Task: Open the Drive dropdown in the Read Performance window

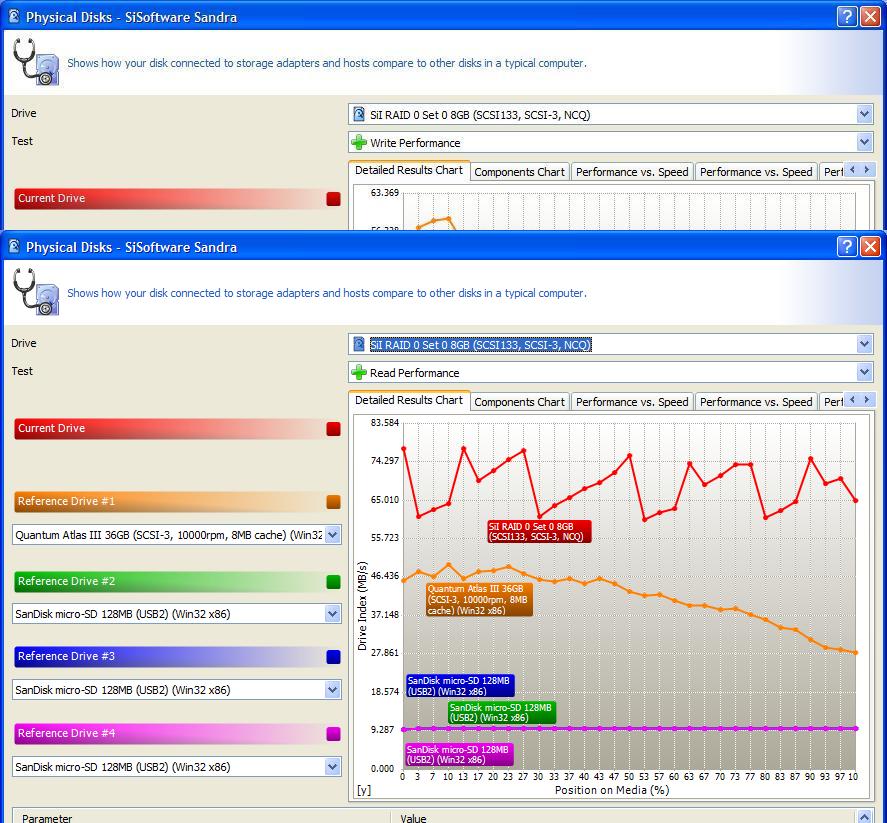Action: (x=864, y=344)
